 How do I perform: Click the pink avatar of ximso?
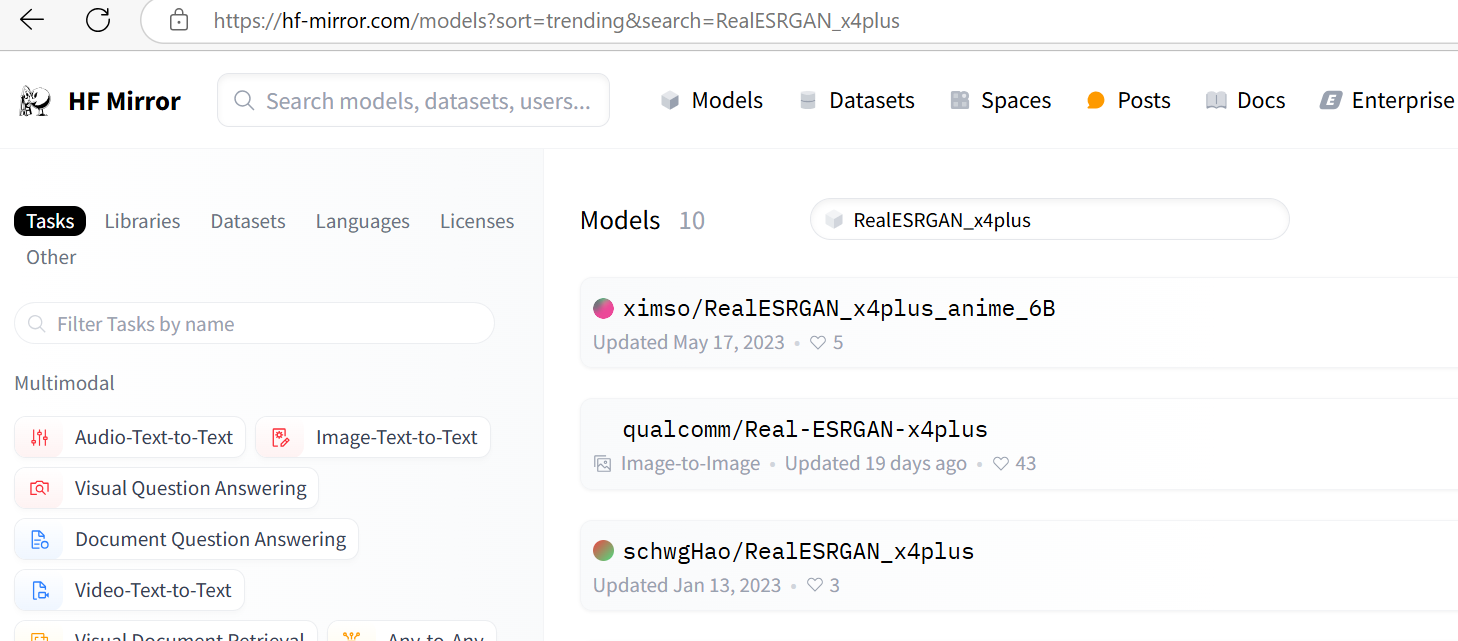click(x=603, y=308)
